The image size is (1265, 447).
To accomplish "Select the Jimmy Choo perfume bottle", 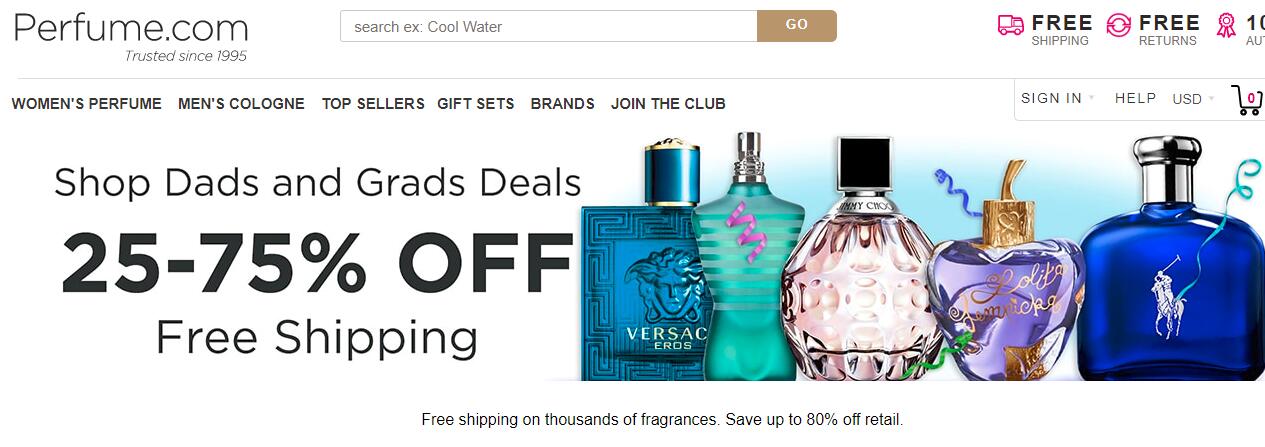I will pos(862,260).
